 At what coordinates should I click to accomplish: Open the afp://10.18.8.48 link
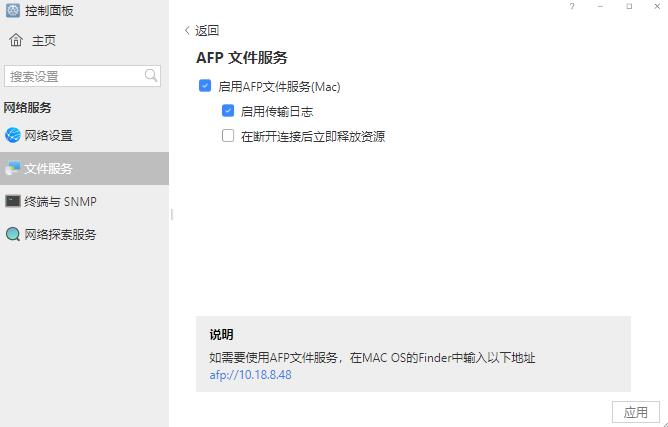click(x=250, y=375)
